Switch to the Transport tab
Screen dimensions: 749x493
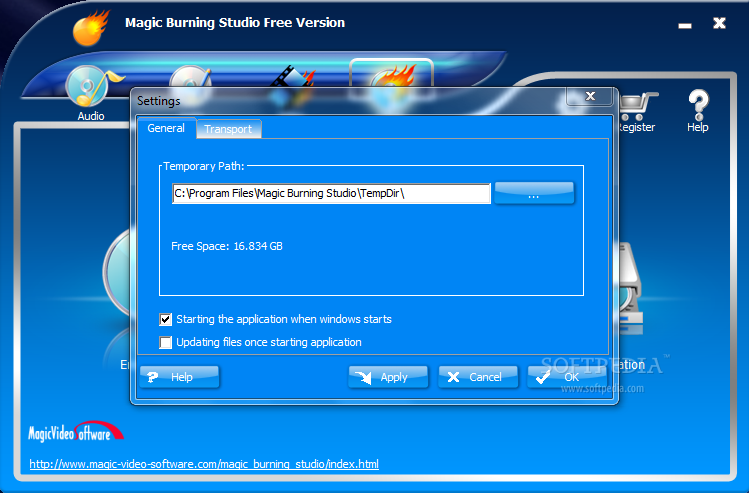(228, 129)
